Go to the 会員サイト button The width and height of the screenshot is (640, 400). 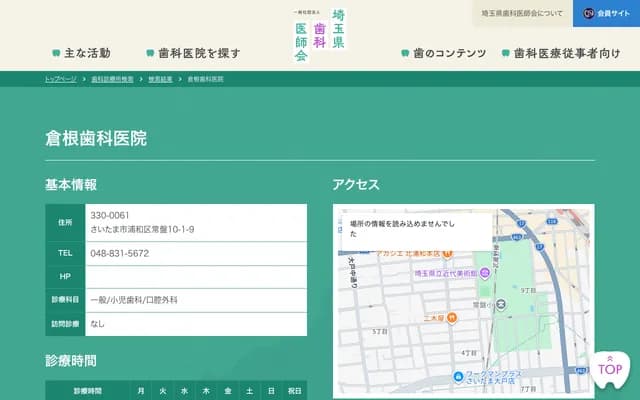pyautogui.click(x=607, y=13)
